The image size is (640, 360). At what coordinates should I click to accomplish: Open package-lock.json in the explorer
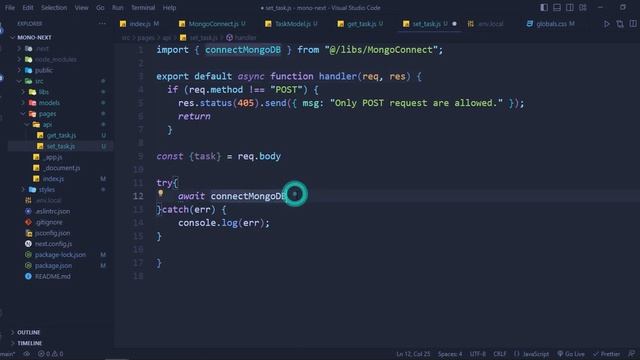click(x=60, y=255)
